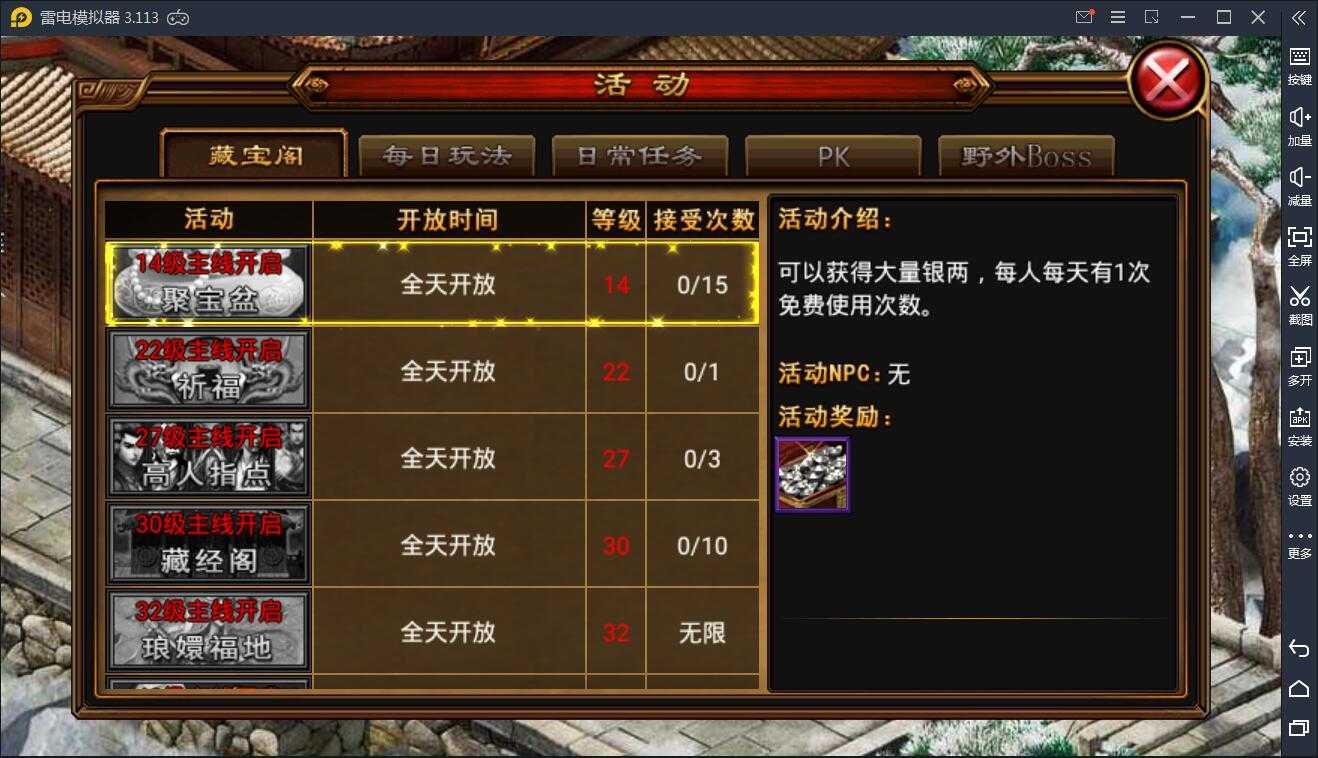
Task: Expand the 更多 more options
Action: click(1299, 544)
